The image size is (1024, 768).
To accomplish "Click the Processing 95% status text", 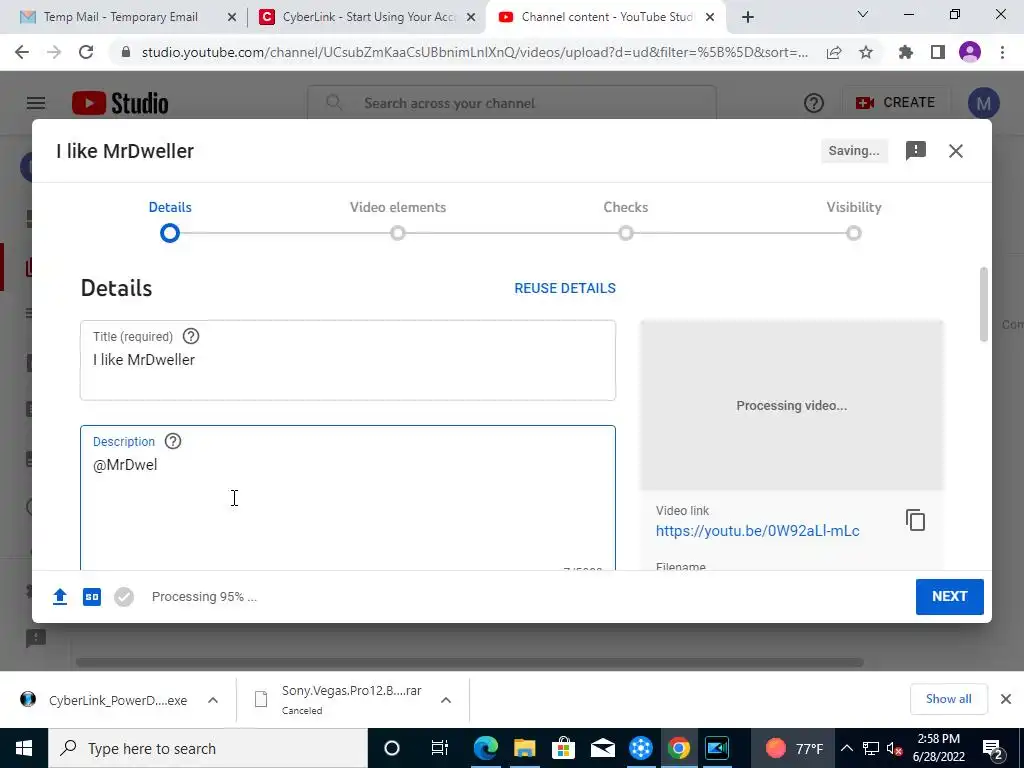I will 204,597.
